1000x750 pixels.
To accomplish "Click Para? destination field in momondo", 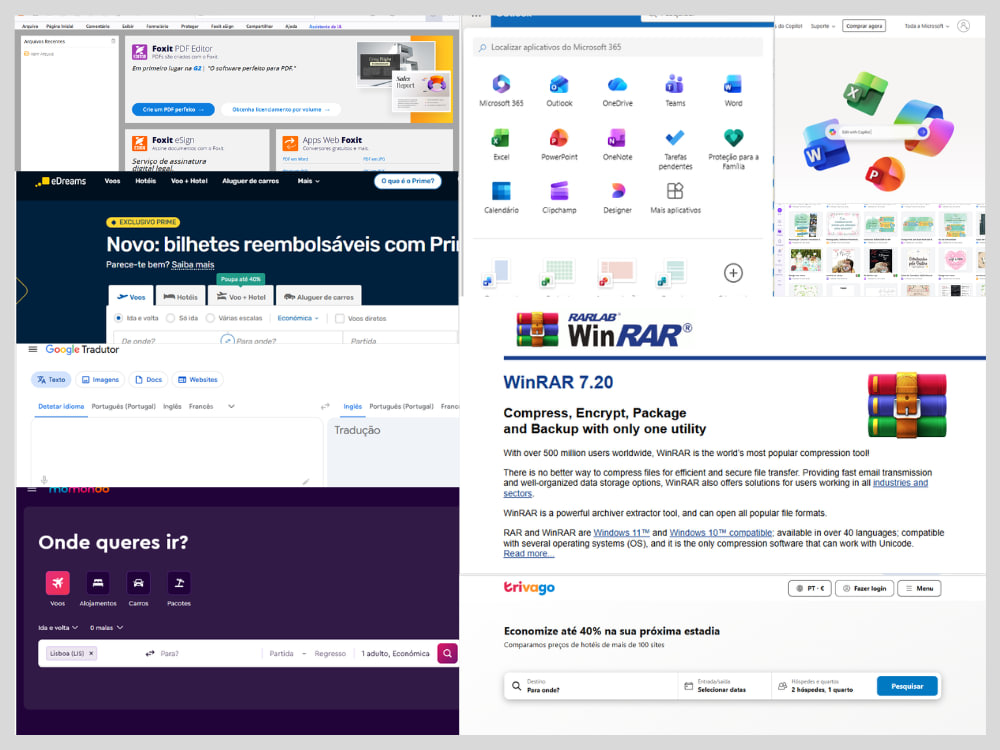I will click(207, 653).
